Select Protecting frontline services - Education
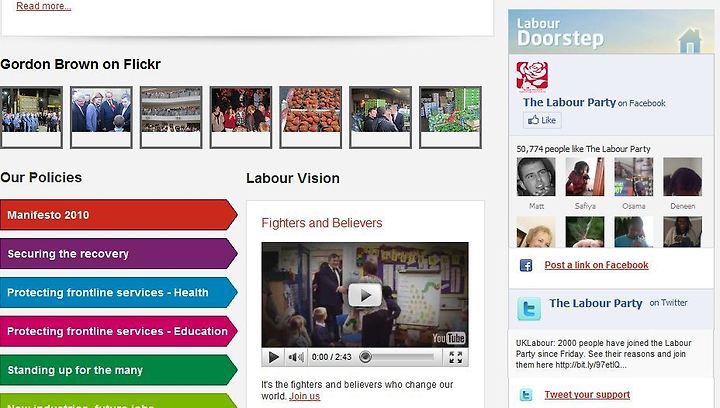 [118, 331]
